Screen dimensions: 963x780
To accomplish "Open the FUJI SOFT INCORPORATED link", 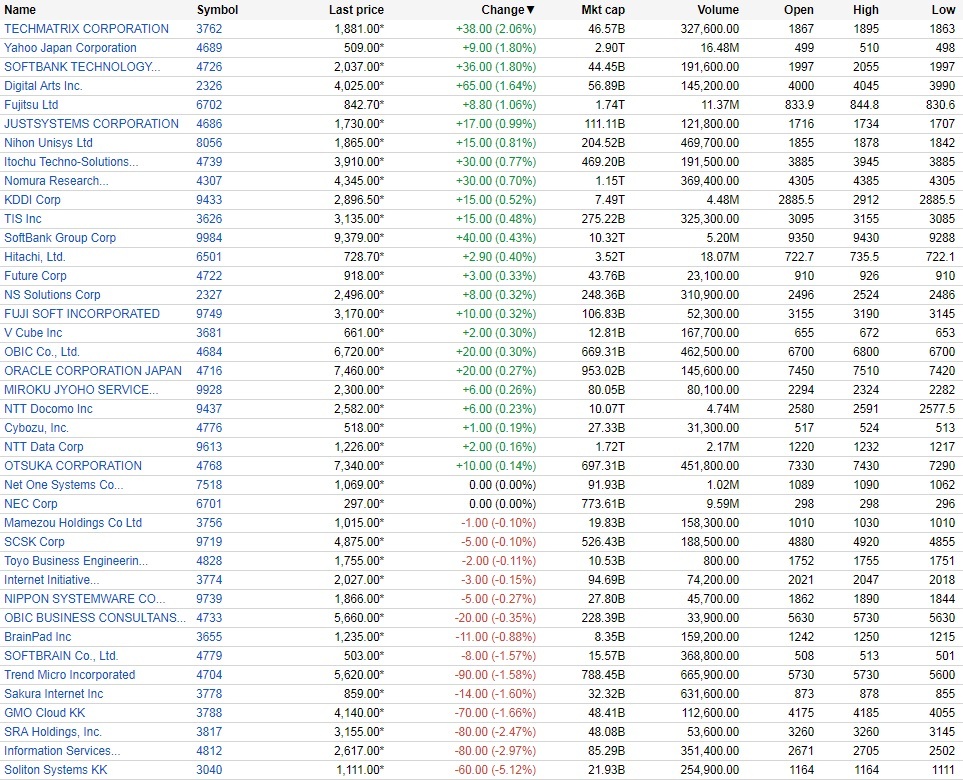I will tap(82, 314).
